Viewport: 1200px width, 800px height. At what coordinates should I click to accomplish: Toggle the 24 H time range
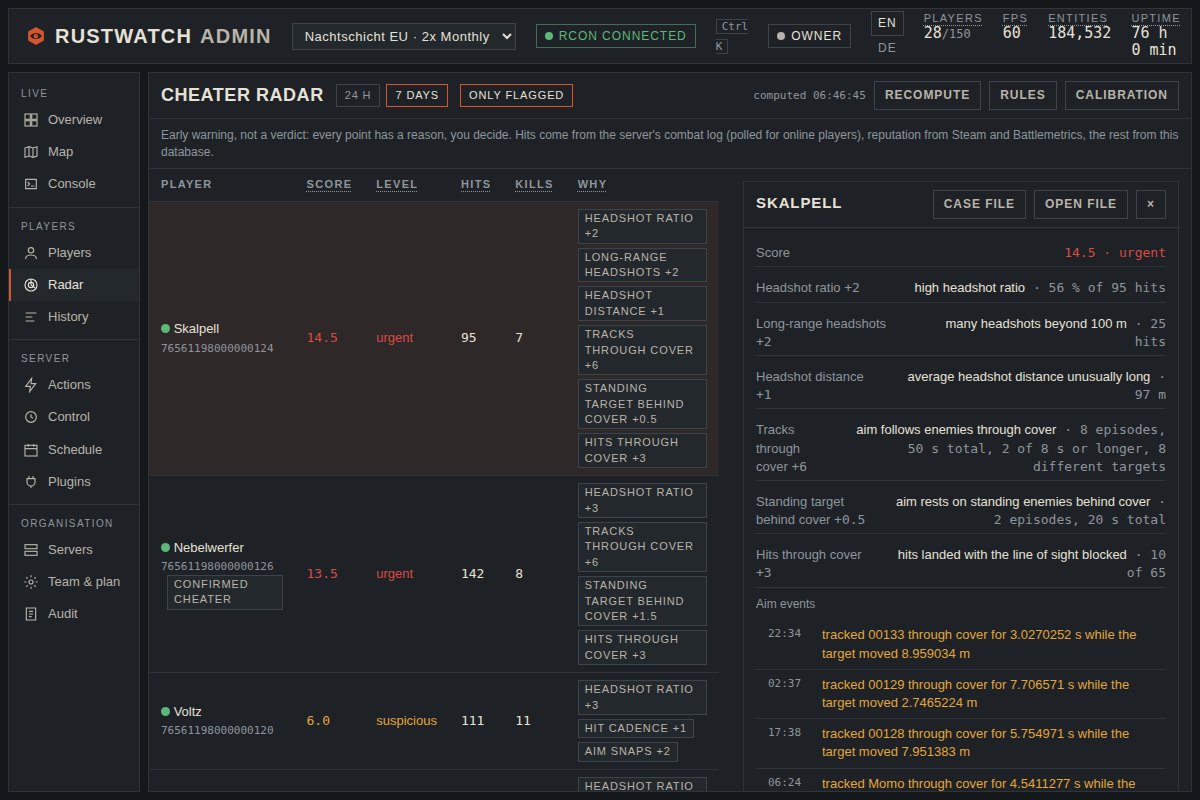point(357,96)
